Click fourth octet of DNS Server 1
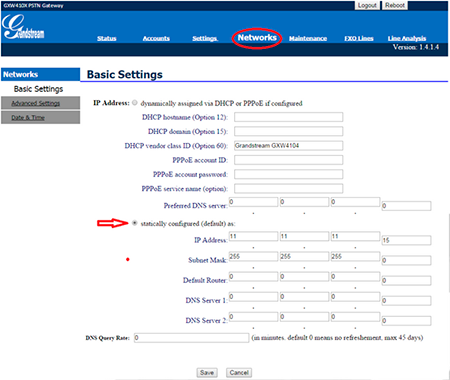 coord(406,301)
